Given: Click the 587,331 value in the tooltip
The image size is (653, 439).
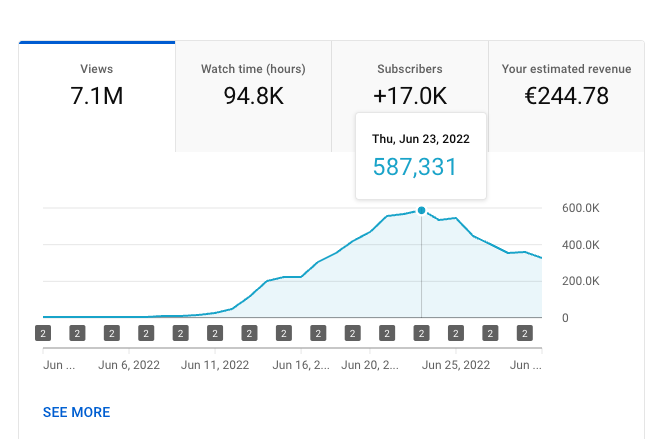Looking at the screenshot, I should pyautogui.click(x=414, y=167).
